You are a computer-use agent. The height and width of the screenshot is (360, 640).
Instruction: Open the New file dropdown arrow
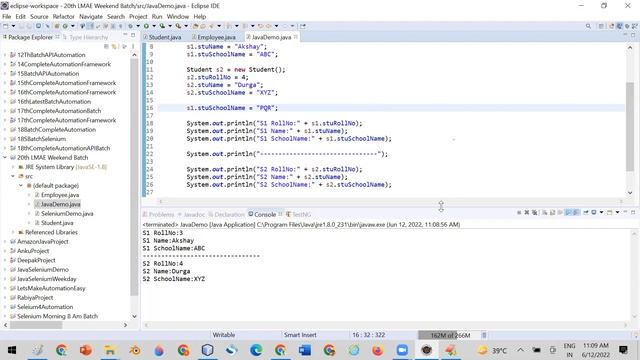click(13, 26)
